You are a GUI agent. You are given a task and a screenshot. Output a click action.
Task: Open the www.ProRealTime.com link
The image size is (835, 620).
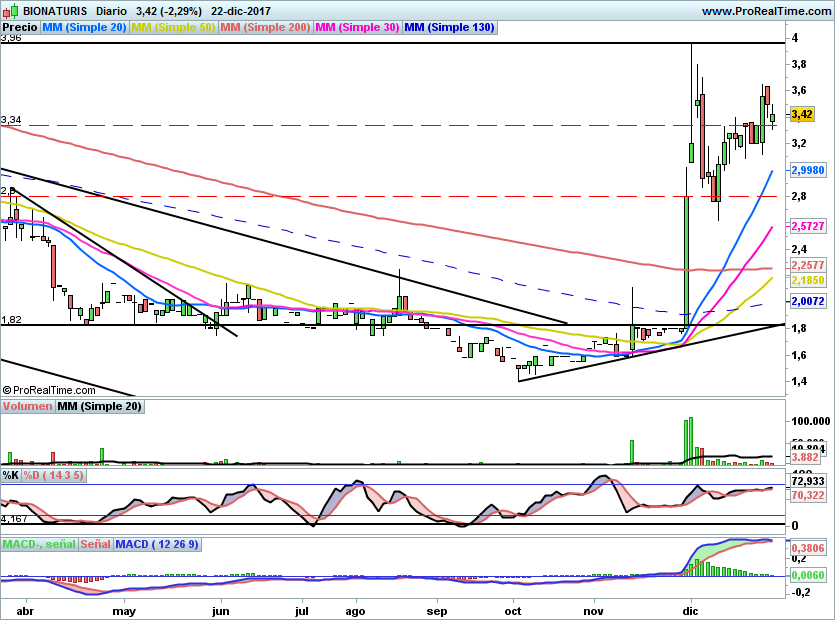pyautogui.click(x=767, y=10)
